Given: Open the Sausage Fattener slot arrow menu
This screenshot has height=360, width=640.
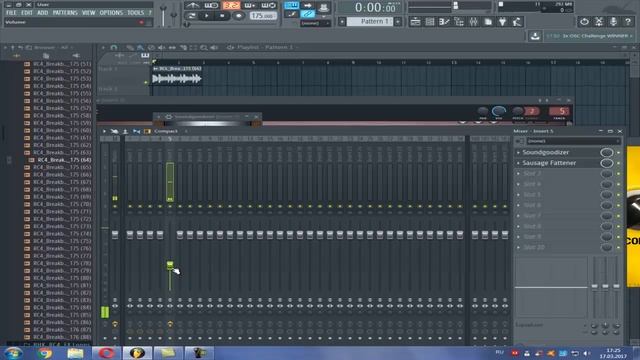Looking at the screenshot, I should point(518,163).
